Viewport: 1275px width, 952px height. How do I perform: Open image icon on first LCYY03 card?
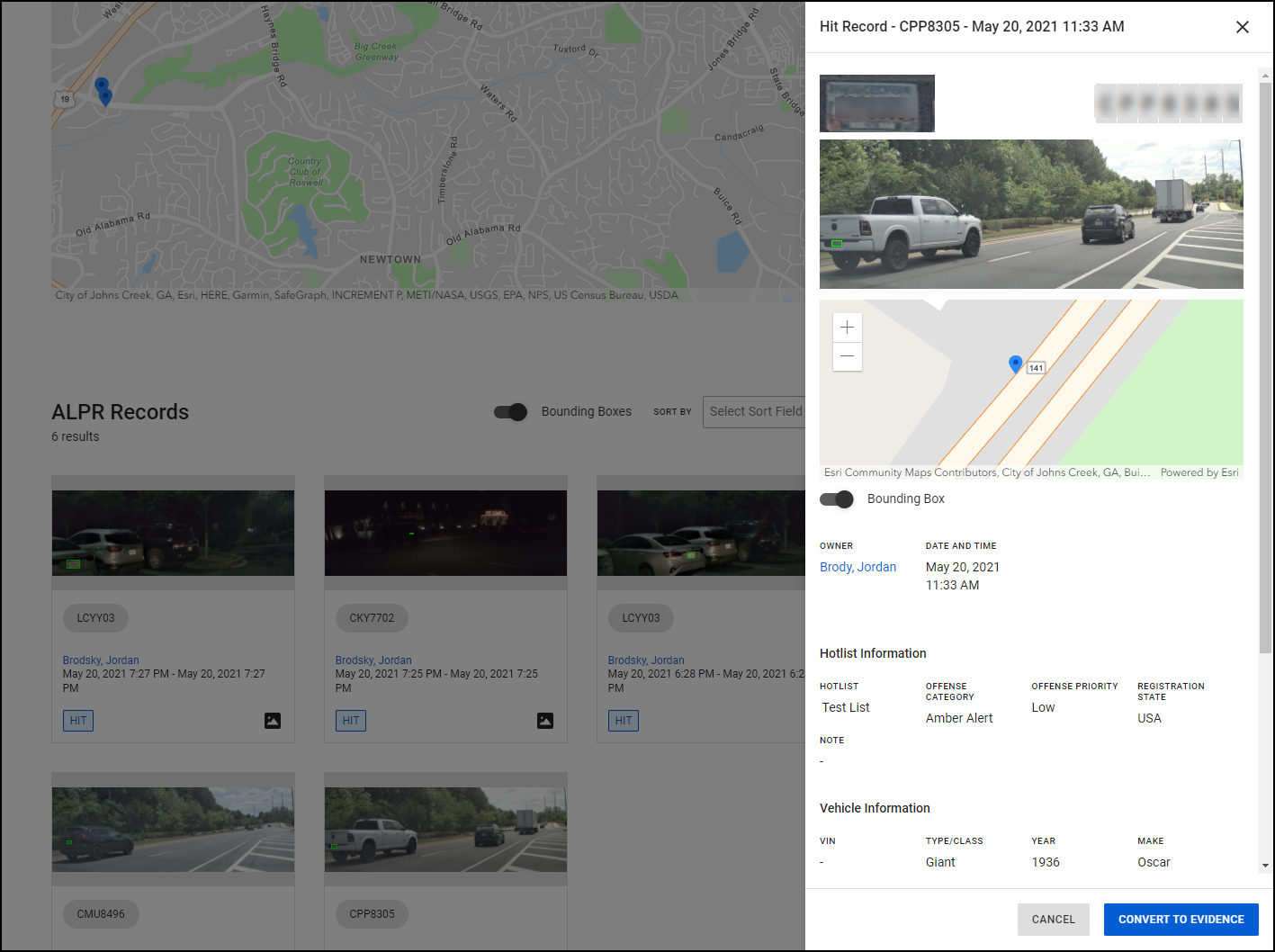tap(273, 721)
